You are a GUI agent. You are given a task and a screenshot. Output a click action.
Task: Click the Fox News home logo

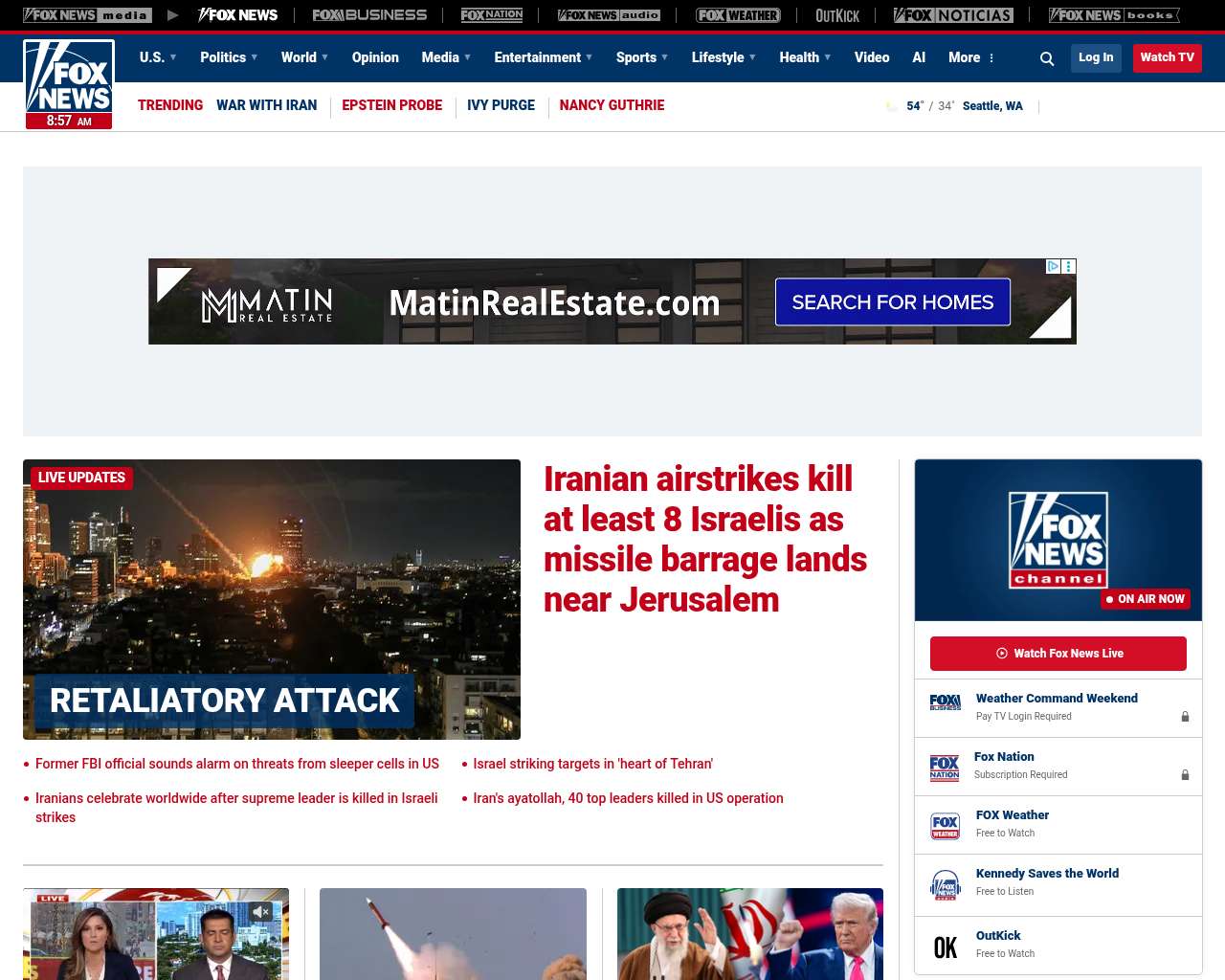coord(69,84)
